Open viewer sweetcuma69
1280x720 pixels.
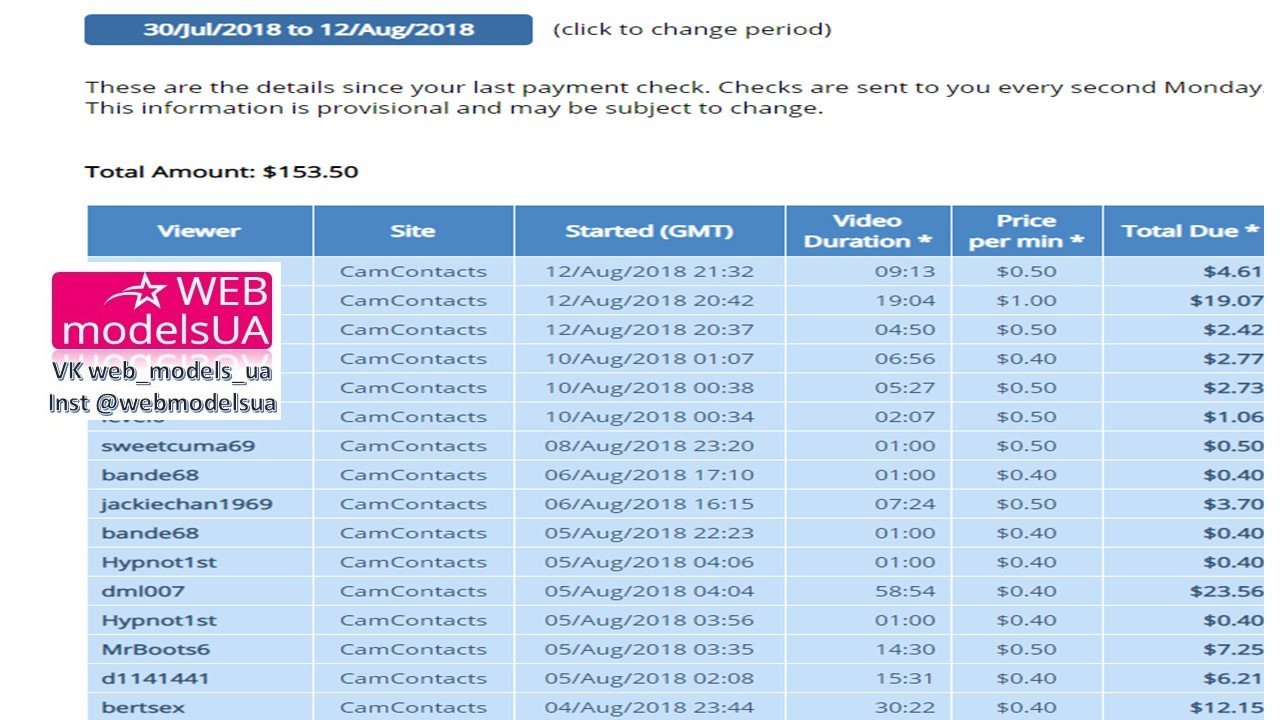(178, 446)
